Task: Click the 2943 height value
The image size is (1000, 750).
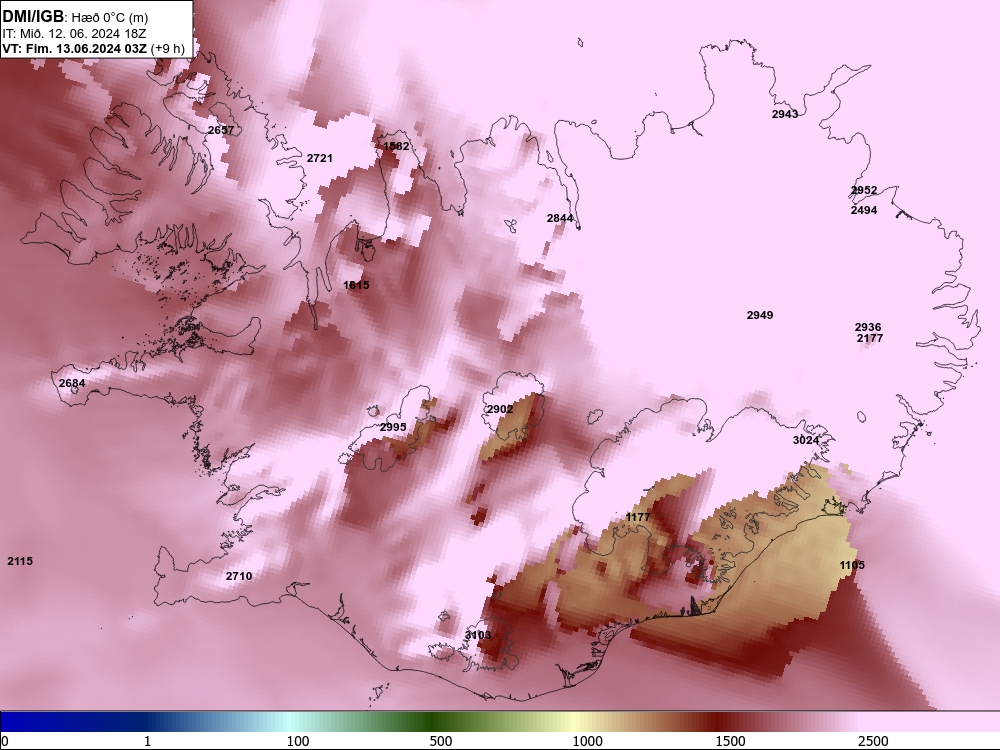Action: click(x=784, y=114)
